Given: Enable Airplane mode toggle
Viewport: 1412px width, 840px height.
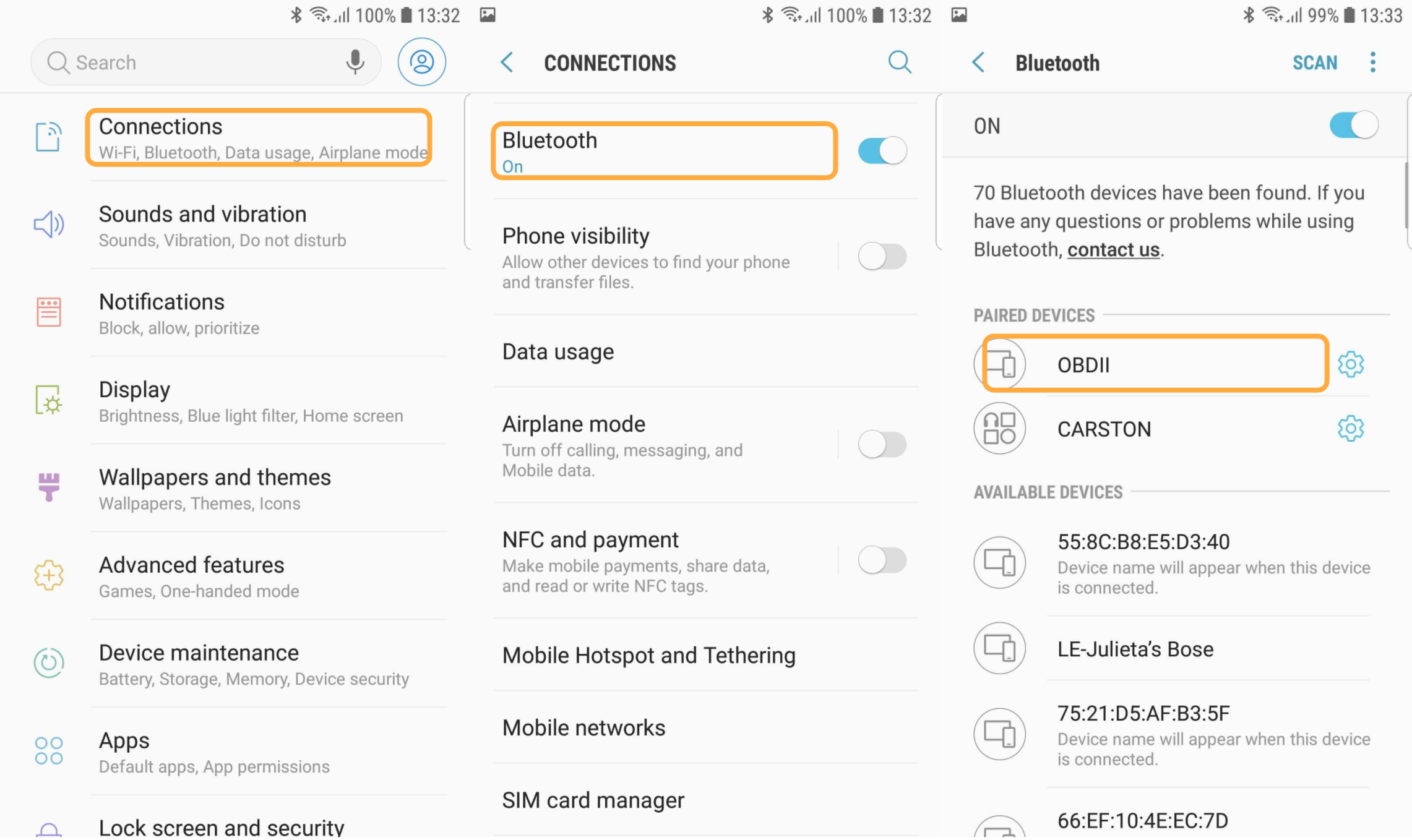Looking at the screenshot, I should coord(884,444).
